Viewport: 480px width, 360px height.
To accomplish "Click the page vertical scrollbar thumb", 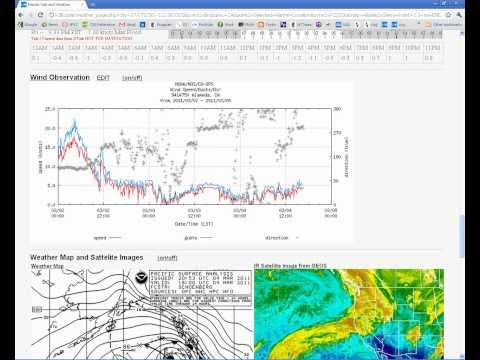I will click(x=462, y=236).
